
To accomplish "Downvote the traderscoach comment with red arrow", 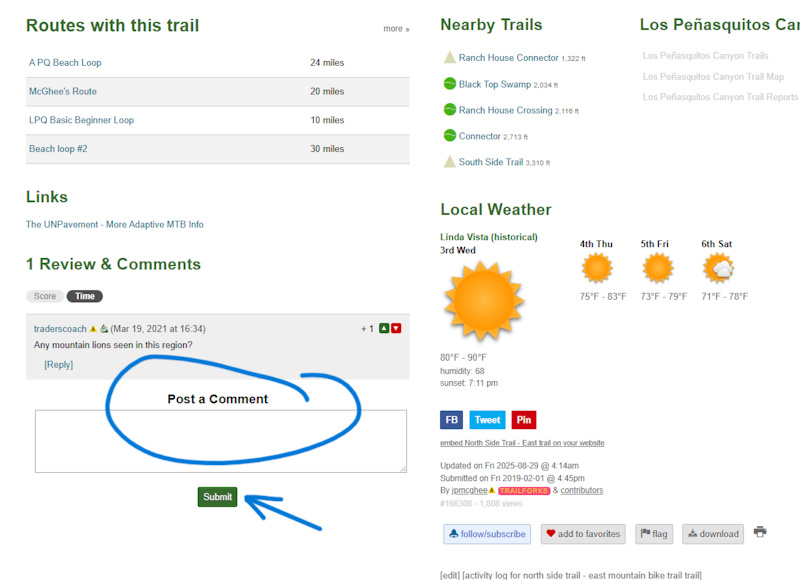I will pyautogui.click(x=396, y=329).
